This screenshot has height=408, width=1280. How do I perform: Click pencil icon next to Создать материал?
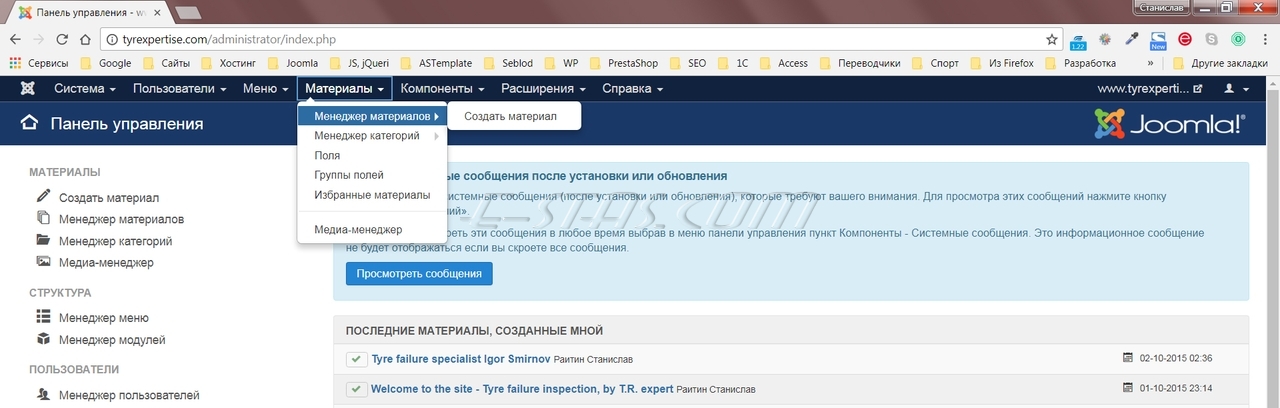click(43, 197)
